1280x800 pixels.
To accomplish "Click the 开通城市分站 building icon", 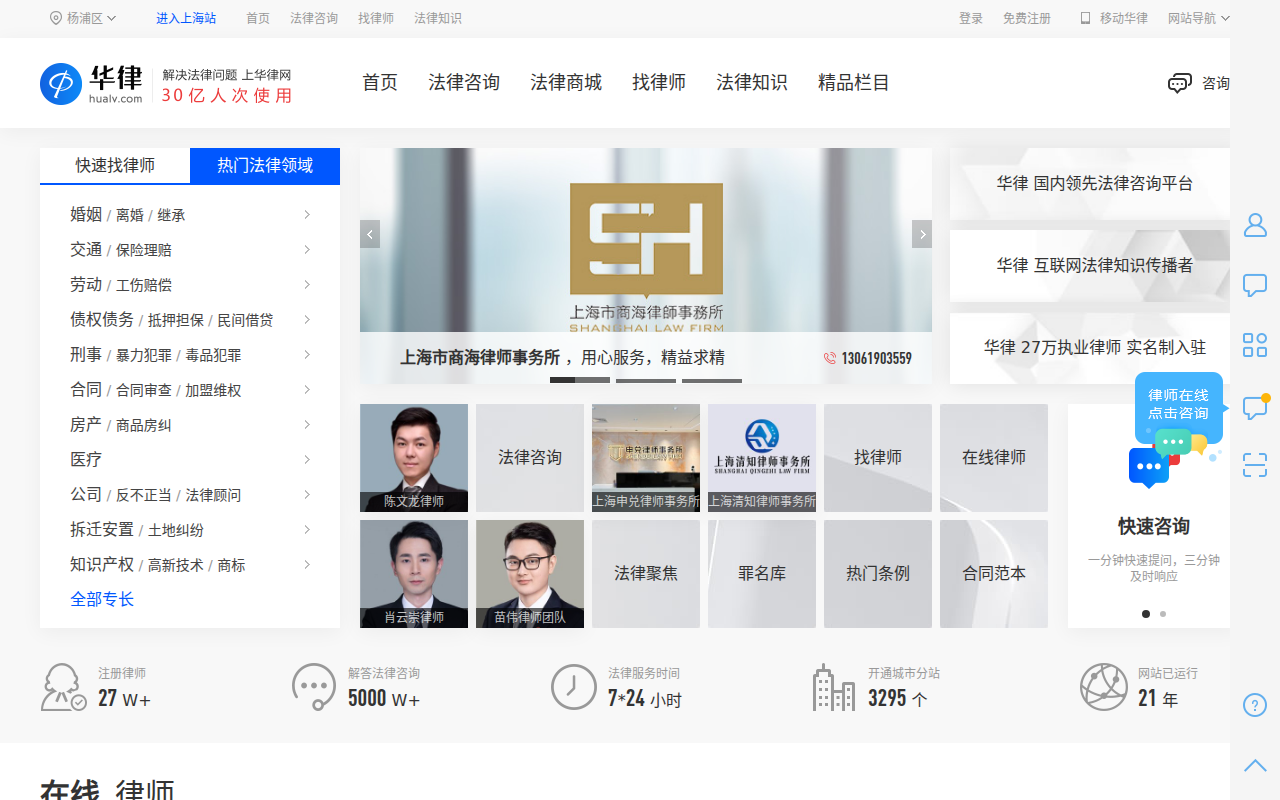I will click(834, 687).
